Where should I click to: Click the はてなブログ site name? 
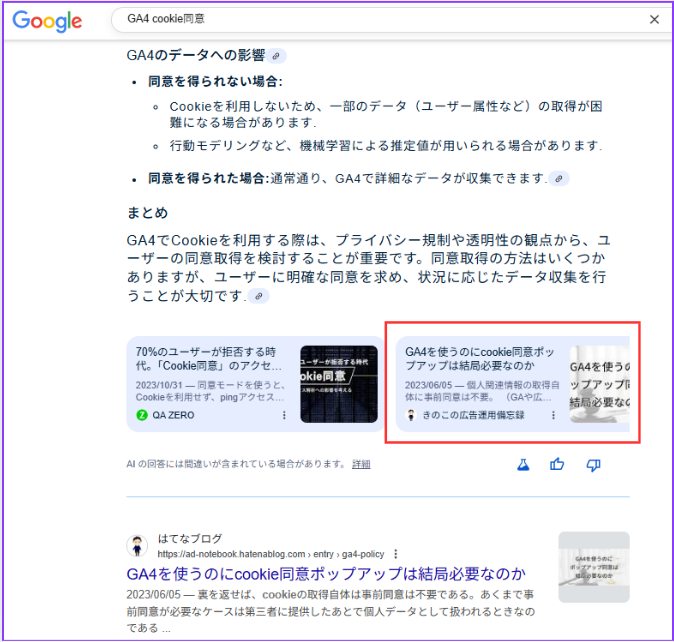click(x=190, y=538)
